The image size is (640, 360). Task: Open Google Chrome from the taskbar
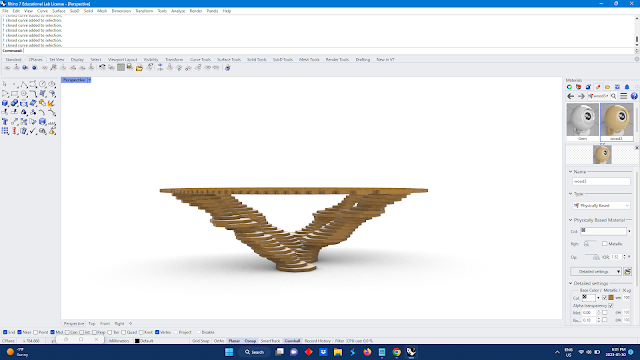396,352
